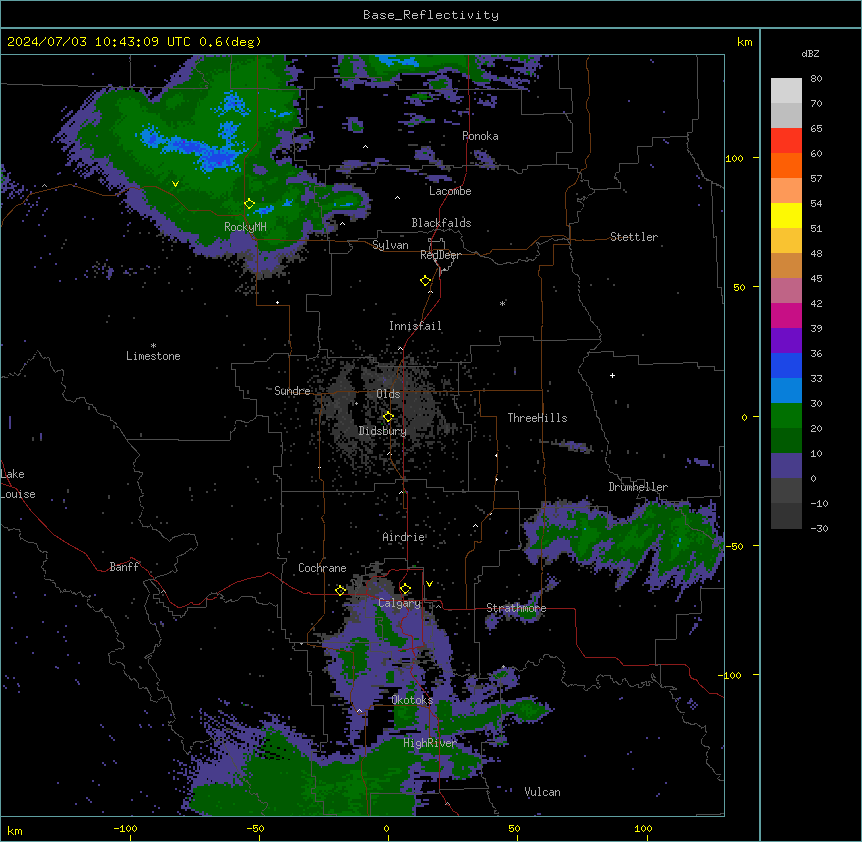Click the Drumheller town label
862x842 pixels.
tap(638, 487)
